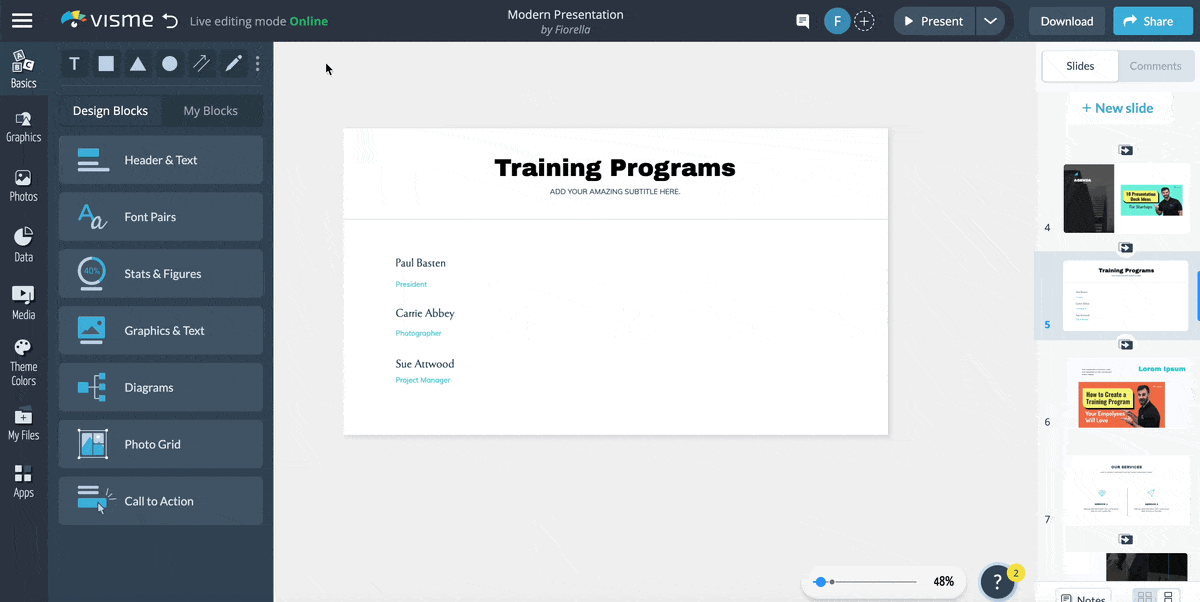Open the Comments tab
Screen dimensions: 1200x602
click(x=1155, y=66)
